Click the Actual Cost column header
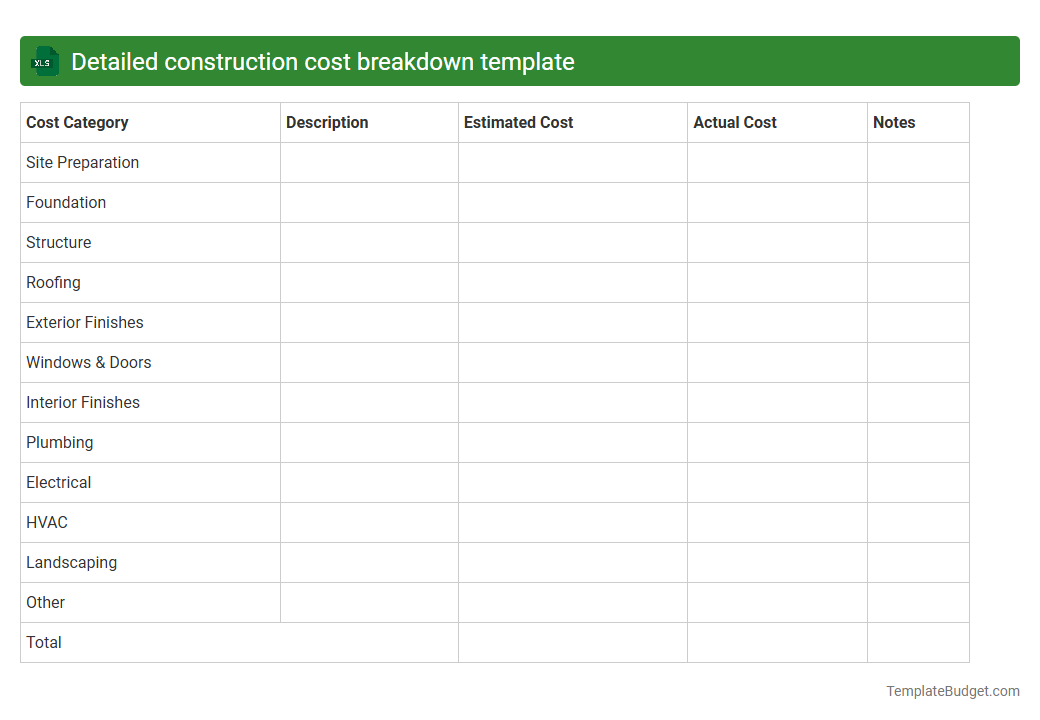The height and width of the screenshot is (720, 1040). [x=735, y=122]
